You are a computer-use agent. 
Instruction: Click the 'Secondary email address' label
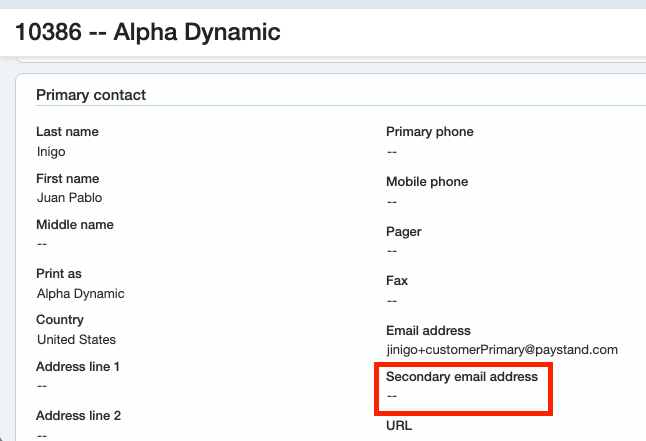point(461,377)
